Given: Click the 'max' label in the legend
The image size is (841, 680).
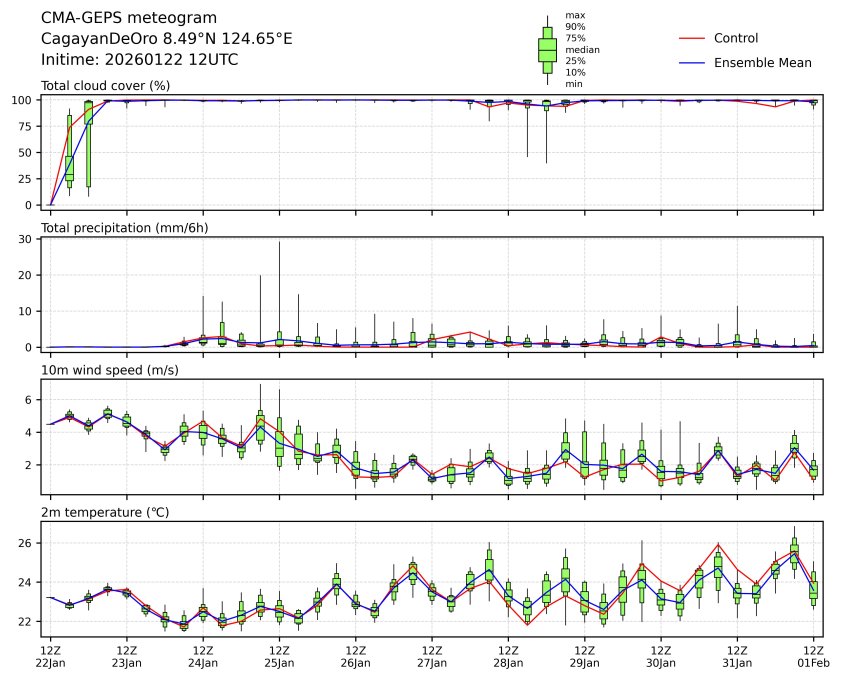Looking at the screenshot, I should click(x=574, y=15).
